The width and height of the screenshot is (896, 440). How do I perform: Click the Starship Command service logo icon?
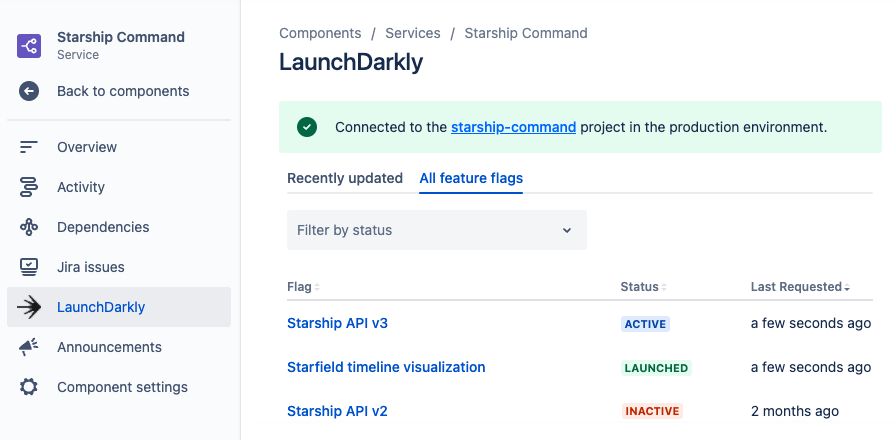[29, 45]
